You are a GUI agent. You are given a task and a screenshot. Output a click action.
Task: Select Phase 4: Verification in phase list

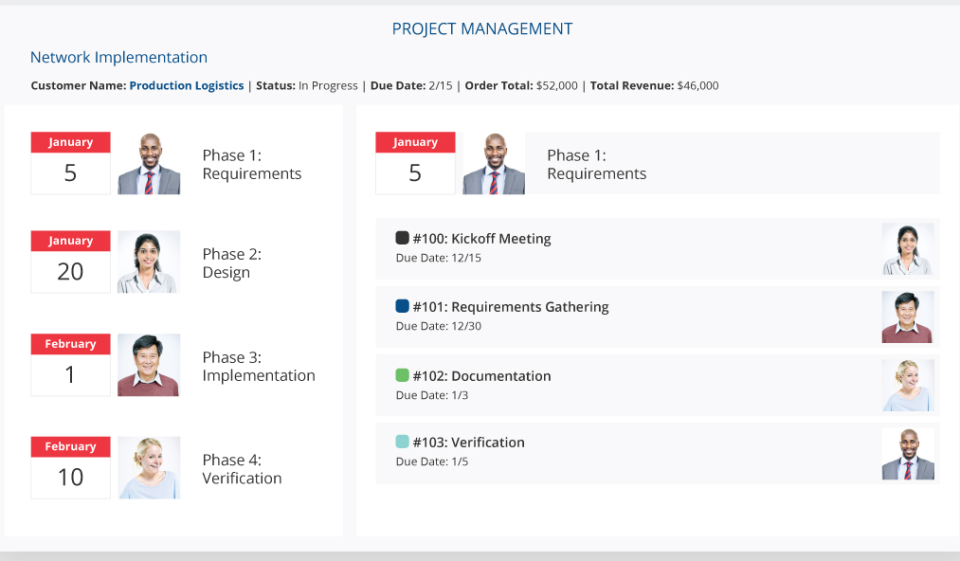click(242, 469)
